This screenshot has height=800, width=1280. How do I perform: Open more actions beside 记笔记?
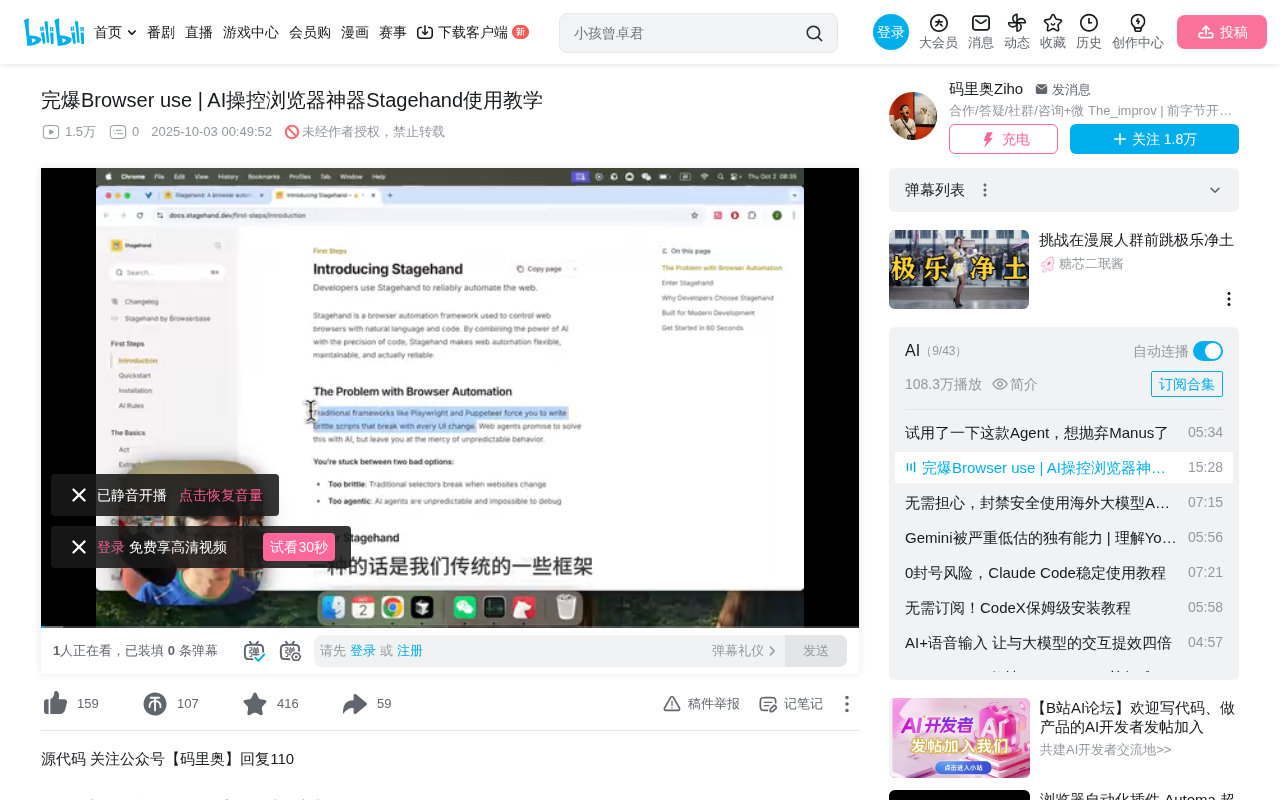[x=846, y=704]
